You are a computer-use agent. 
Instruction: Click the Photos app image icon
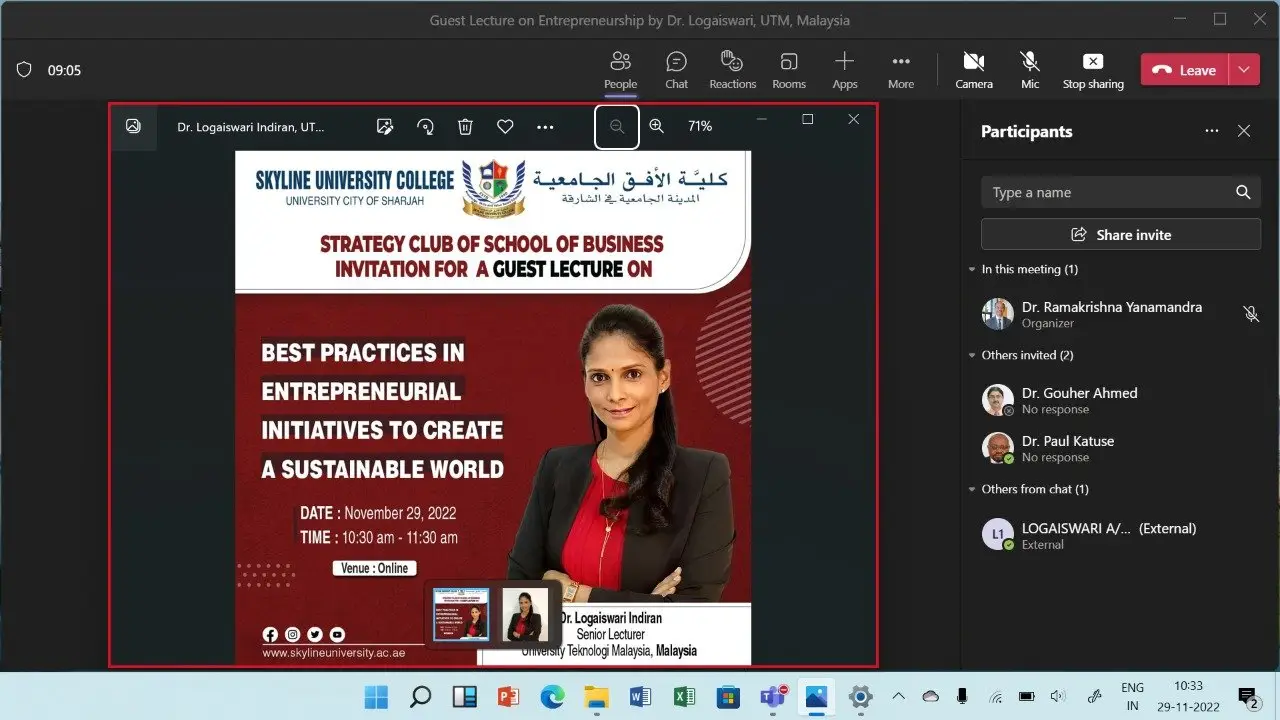(133, 126)
